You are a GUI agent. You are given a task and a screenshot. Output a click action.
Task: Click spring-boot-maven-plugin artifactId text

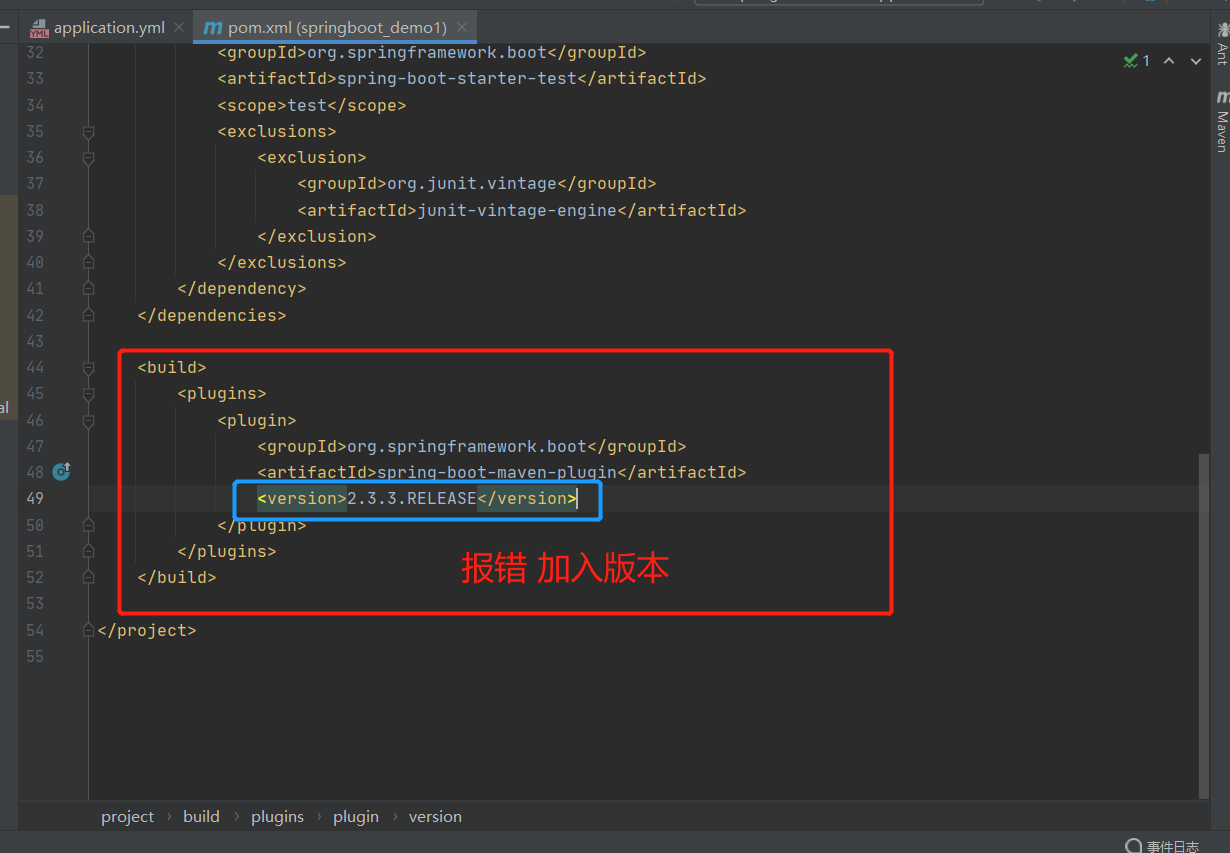coord(496,472)
